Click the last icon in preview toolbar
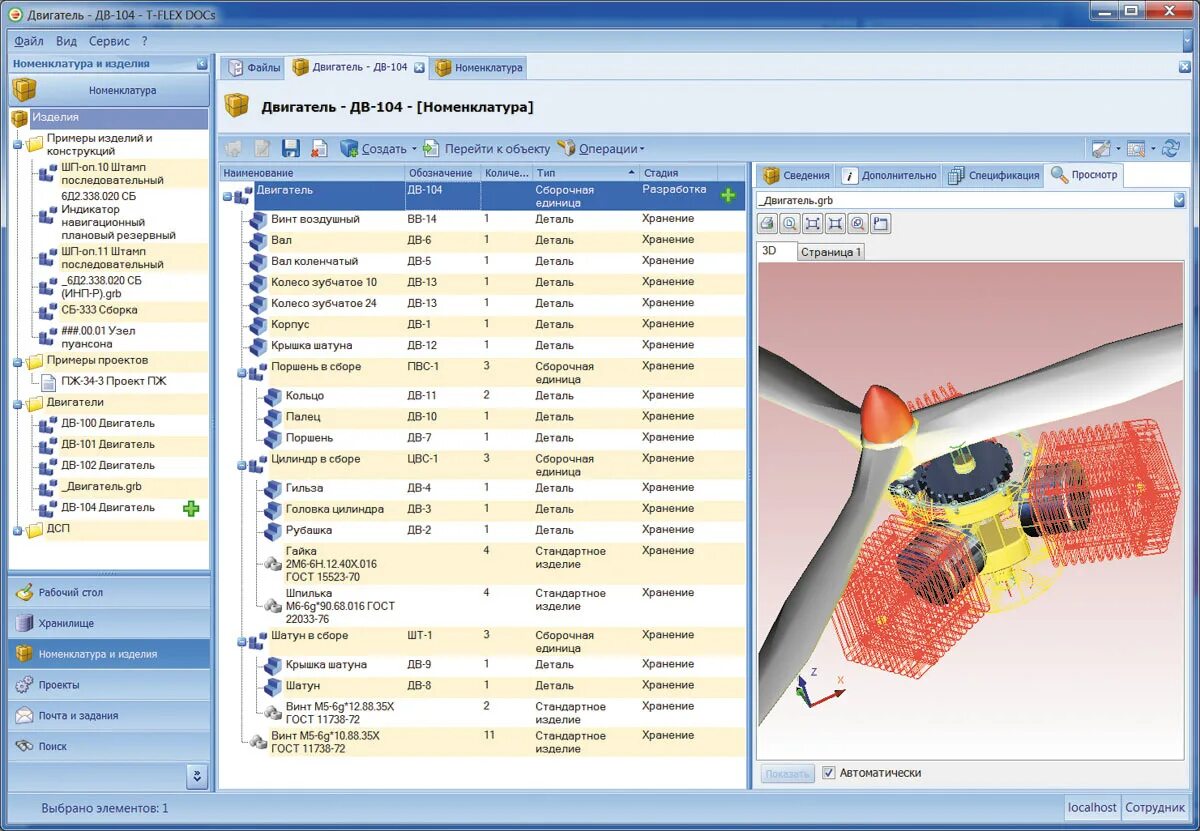This screenshot has height=831, width=1200. (881, 223)
